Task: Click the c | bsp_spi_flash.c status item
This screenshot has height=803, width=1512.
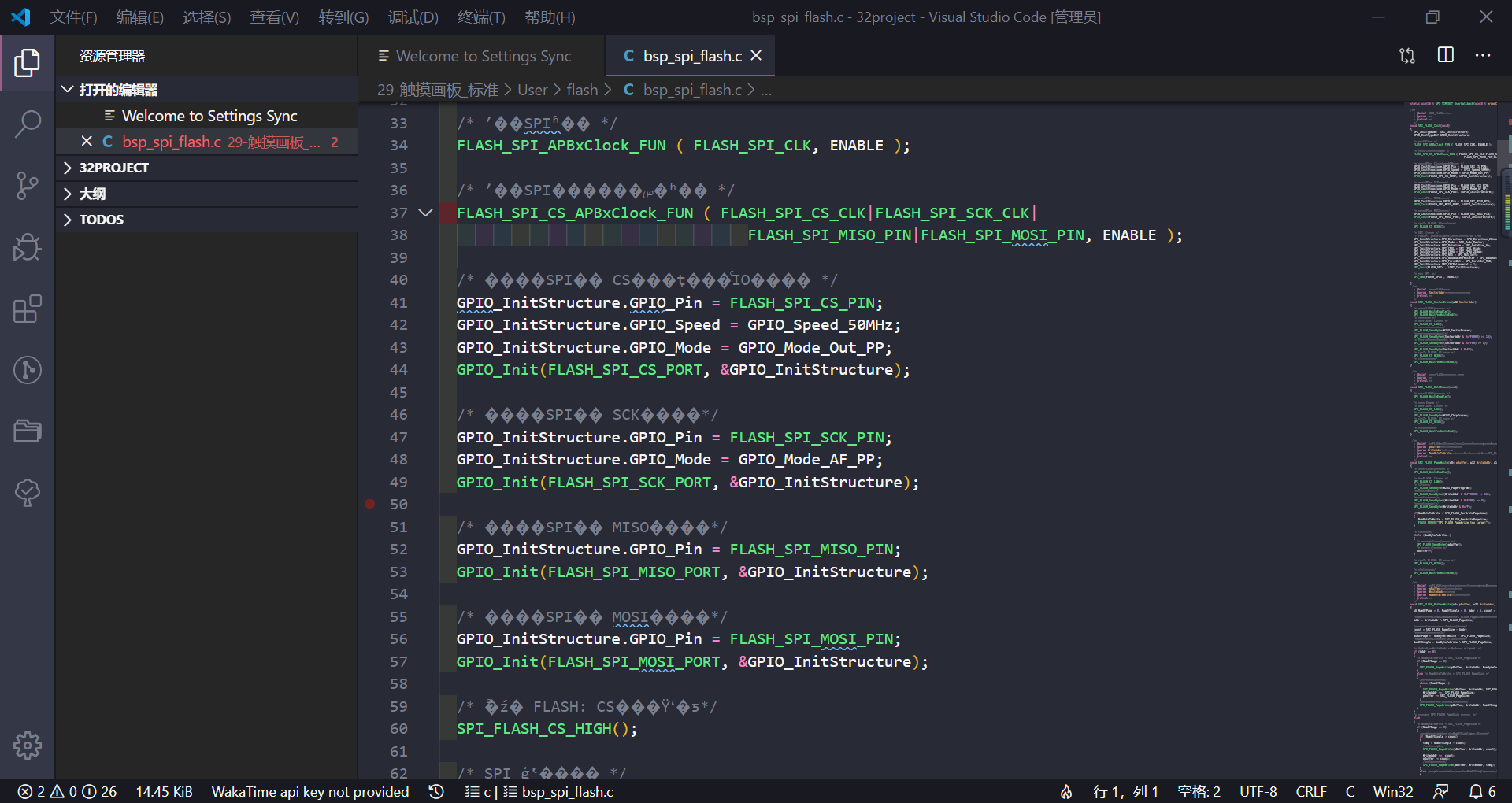Action: pyautogui.click(x=539, y=791)
